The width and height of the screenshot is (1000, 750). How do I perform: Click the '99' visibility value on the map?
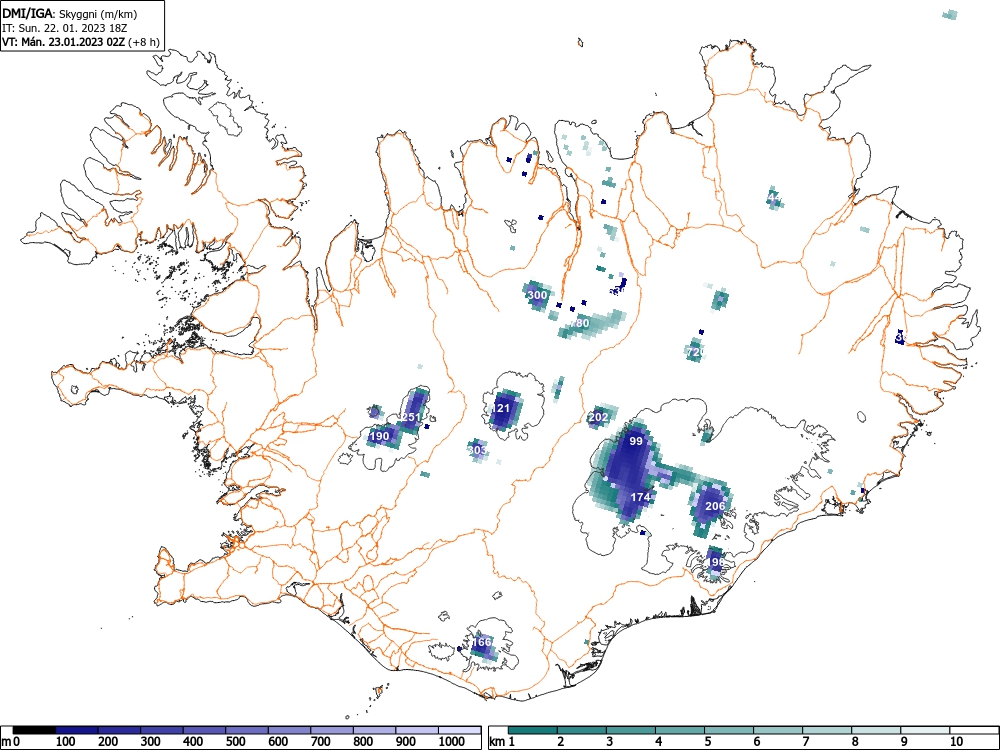pyautogui.click(x=636, y=441)
